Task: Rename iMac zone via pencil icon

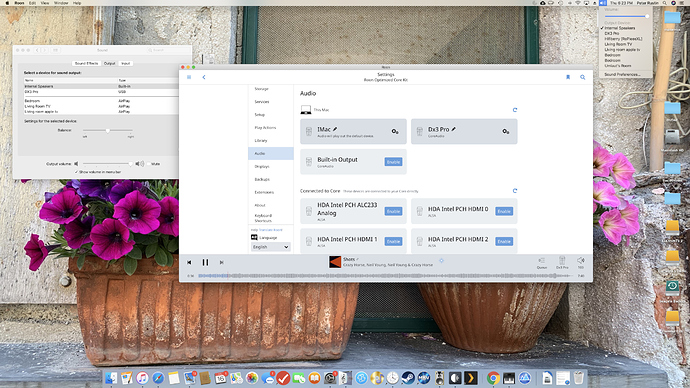Action: click(x=335, y=129)
